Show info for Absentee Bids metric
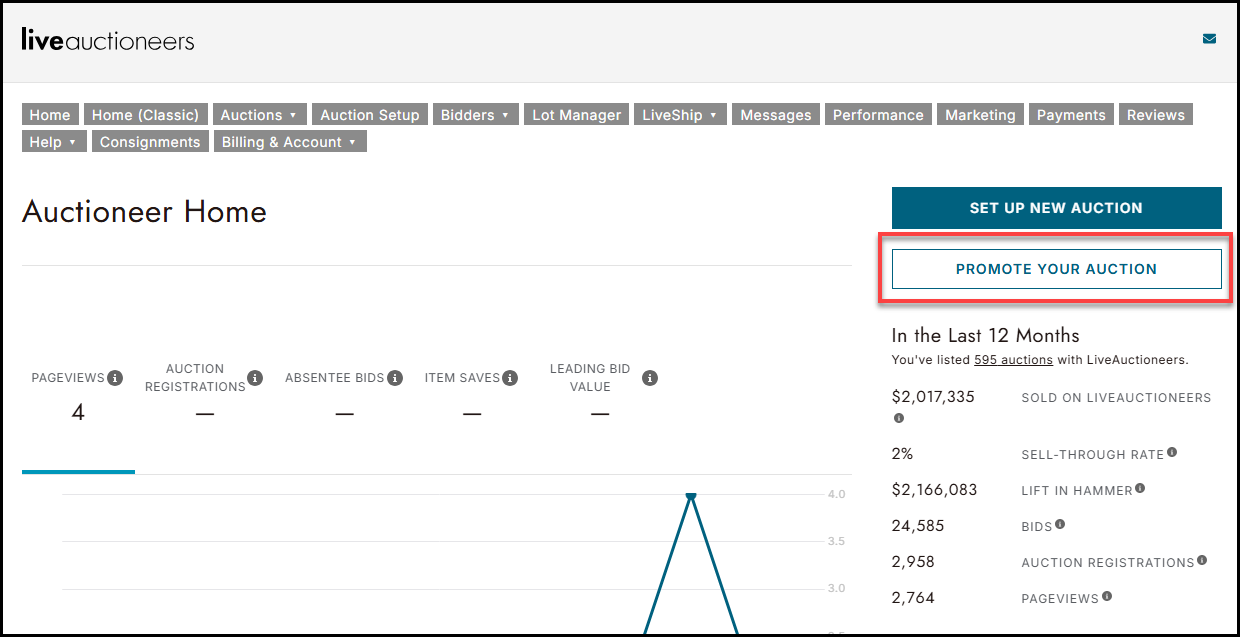This screenshot has height=637, width=1240. point(395,378)
